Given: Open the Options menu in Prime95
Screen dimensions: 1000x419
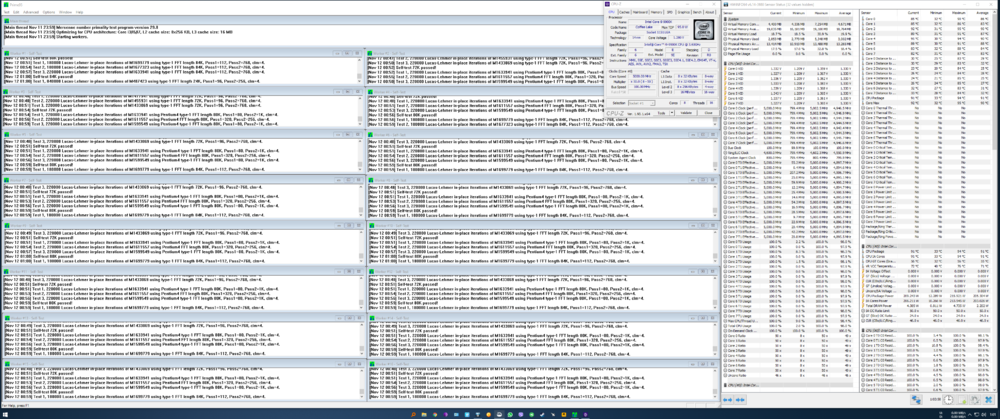Looking at the screenshot, I should (49, 11).
